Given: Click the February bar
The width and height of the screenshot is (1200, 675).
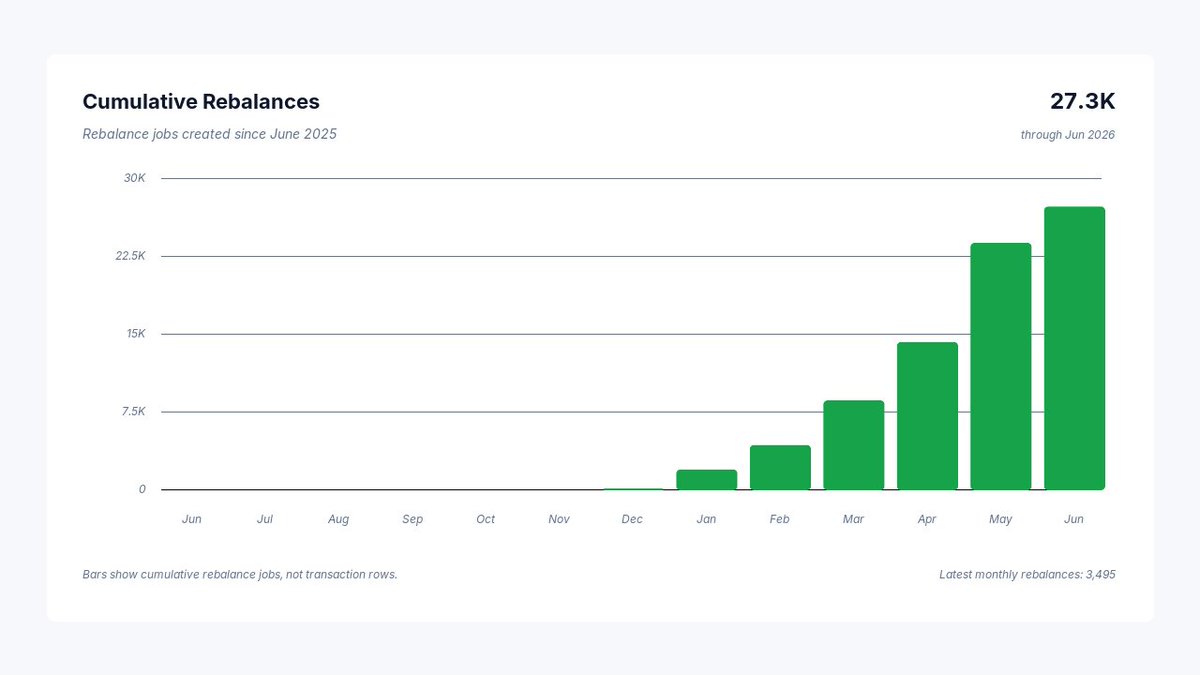Looking at the screenshot, I should pos(780,467).
